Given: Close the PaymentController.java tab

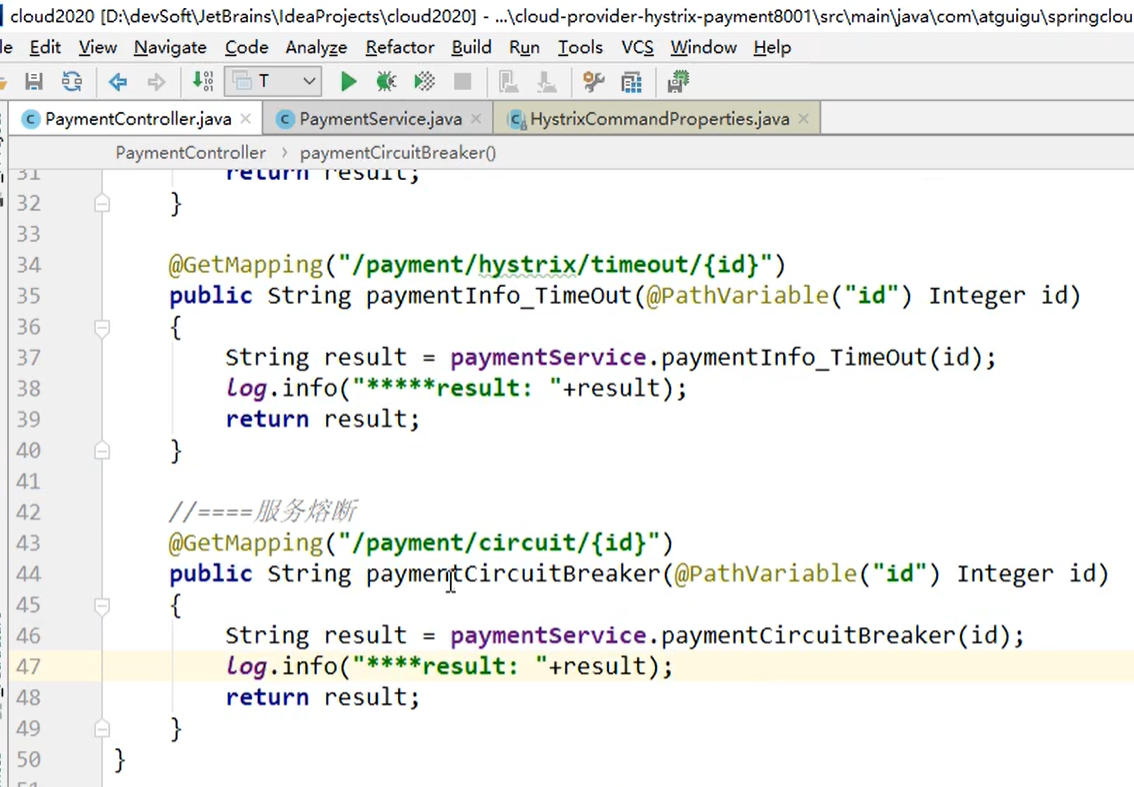Looking at the screenshot, I should [x=246, y=119].
